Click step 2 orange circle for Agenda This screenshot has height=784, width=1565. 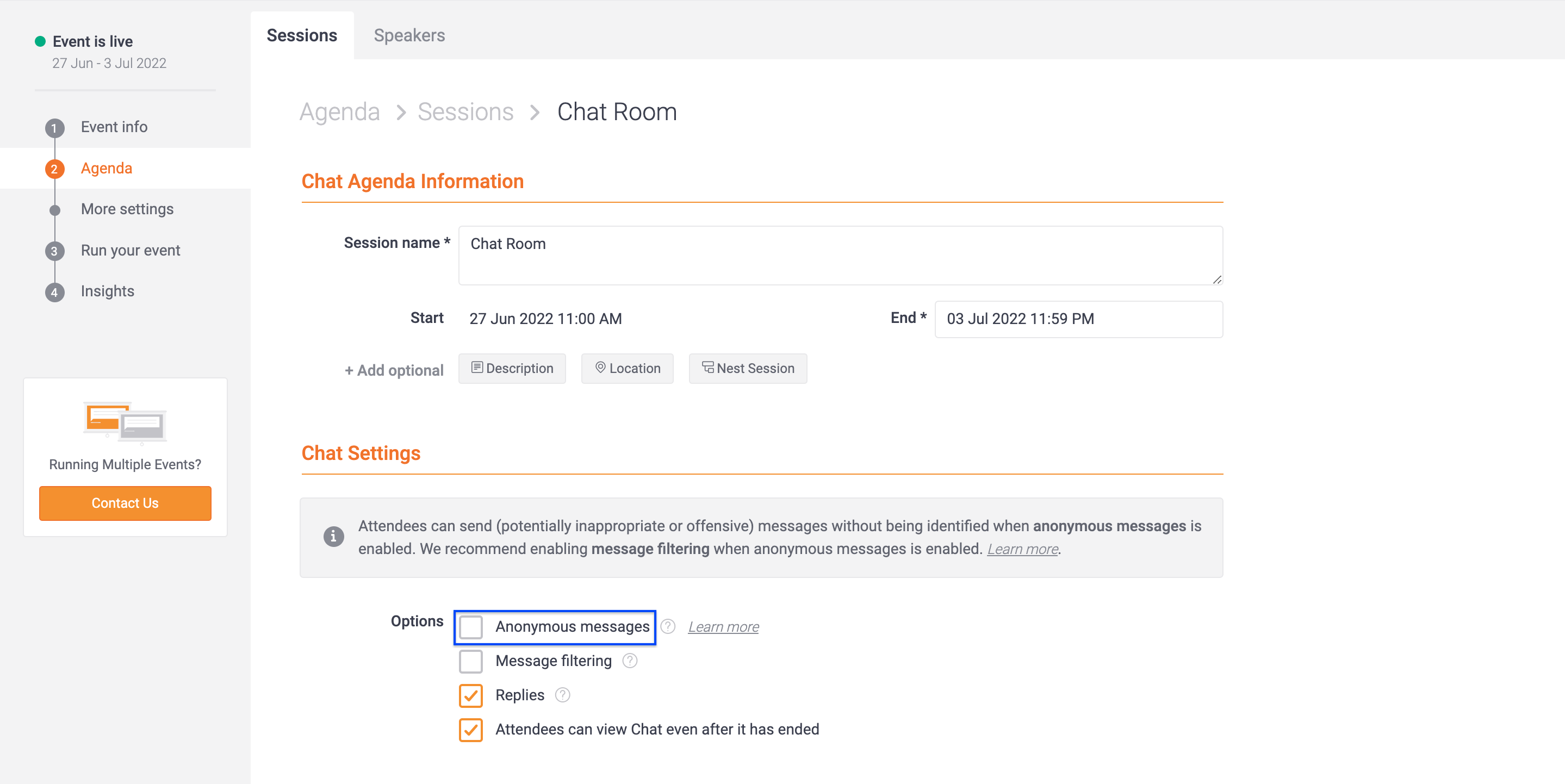click(55, 169)
